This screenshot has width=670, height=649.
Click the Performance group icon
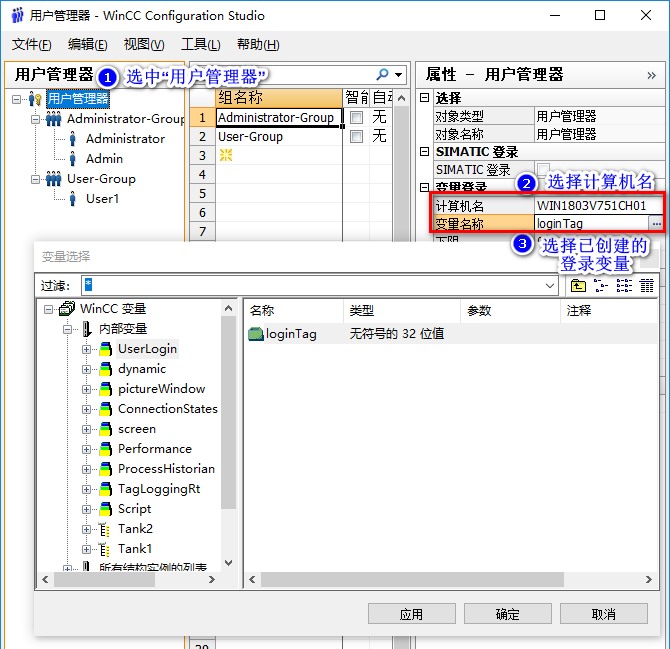105,449
